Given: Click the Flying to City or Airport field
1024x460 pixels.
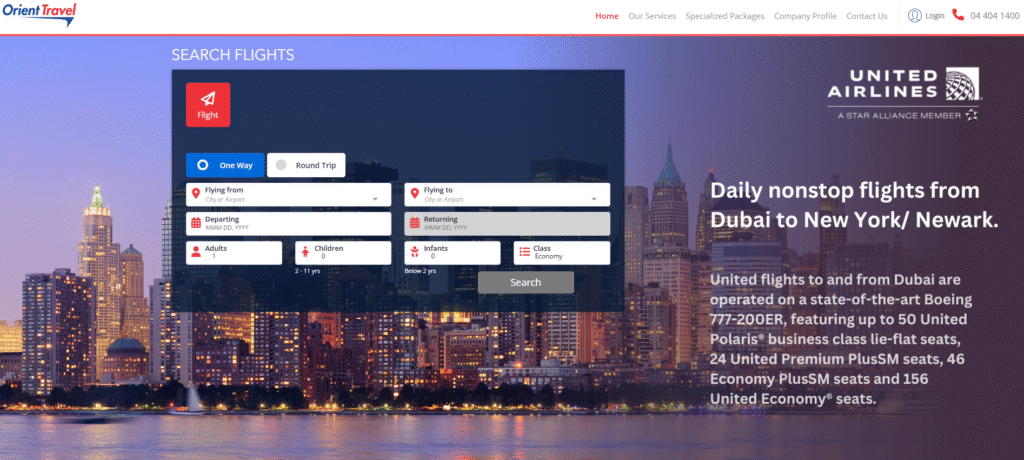Looking at the screenshot, I should [x=507, y=195].
